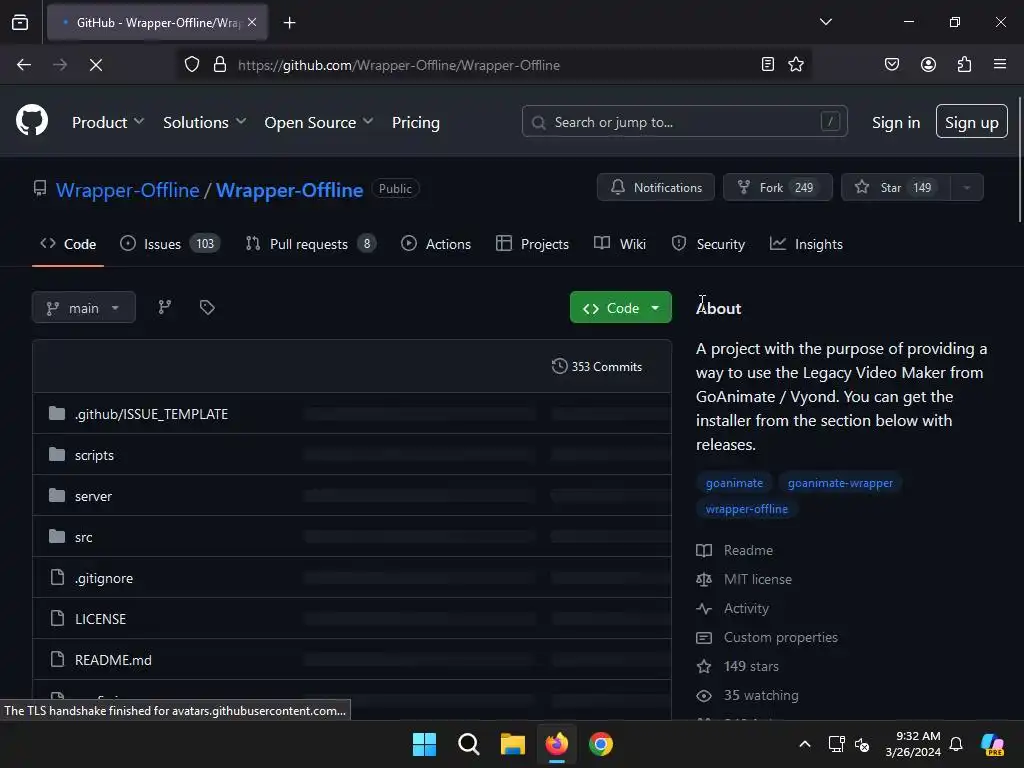This screenshot has width=1024, height=768.
Task: Open the Actions tab
Action: [436, 244]
